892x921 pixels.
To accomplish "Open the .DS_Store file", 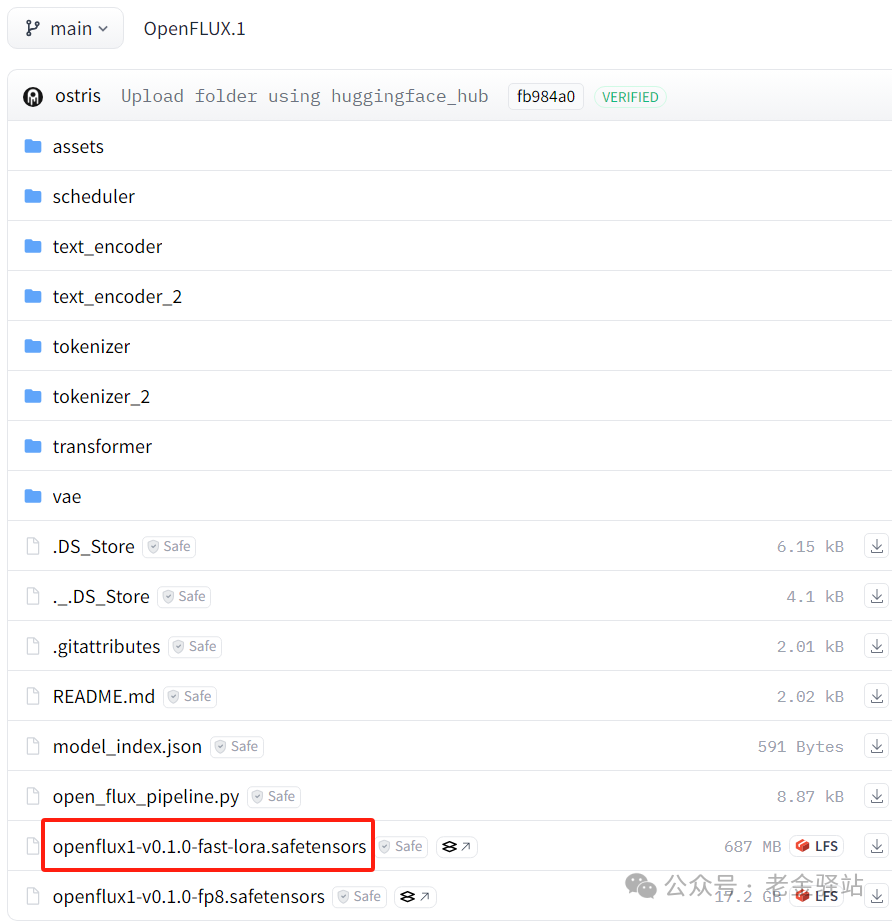I will pyautogui.click(x=93, y=547).
